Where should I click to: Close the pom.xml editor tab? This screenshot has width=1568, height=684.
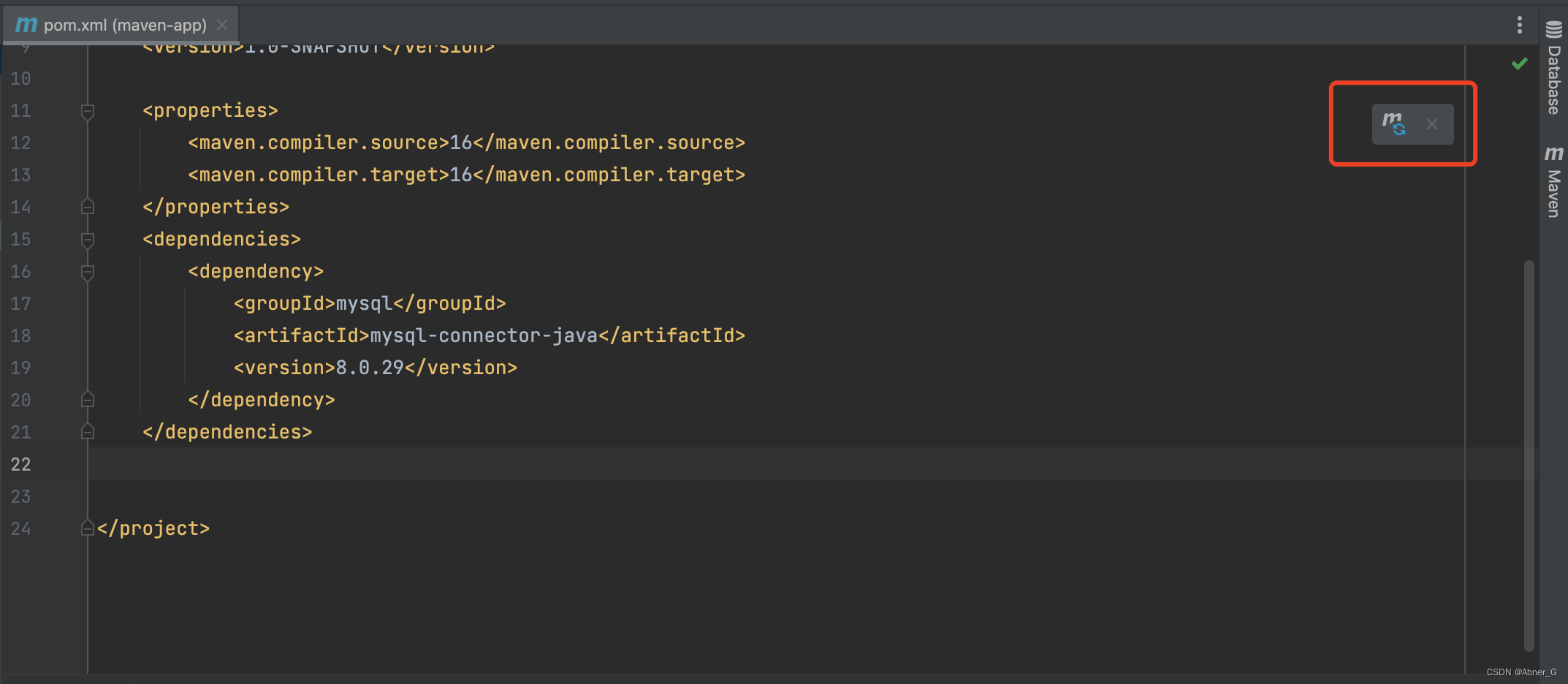pos(222,25)
